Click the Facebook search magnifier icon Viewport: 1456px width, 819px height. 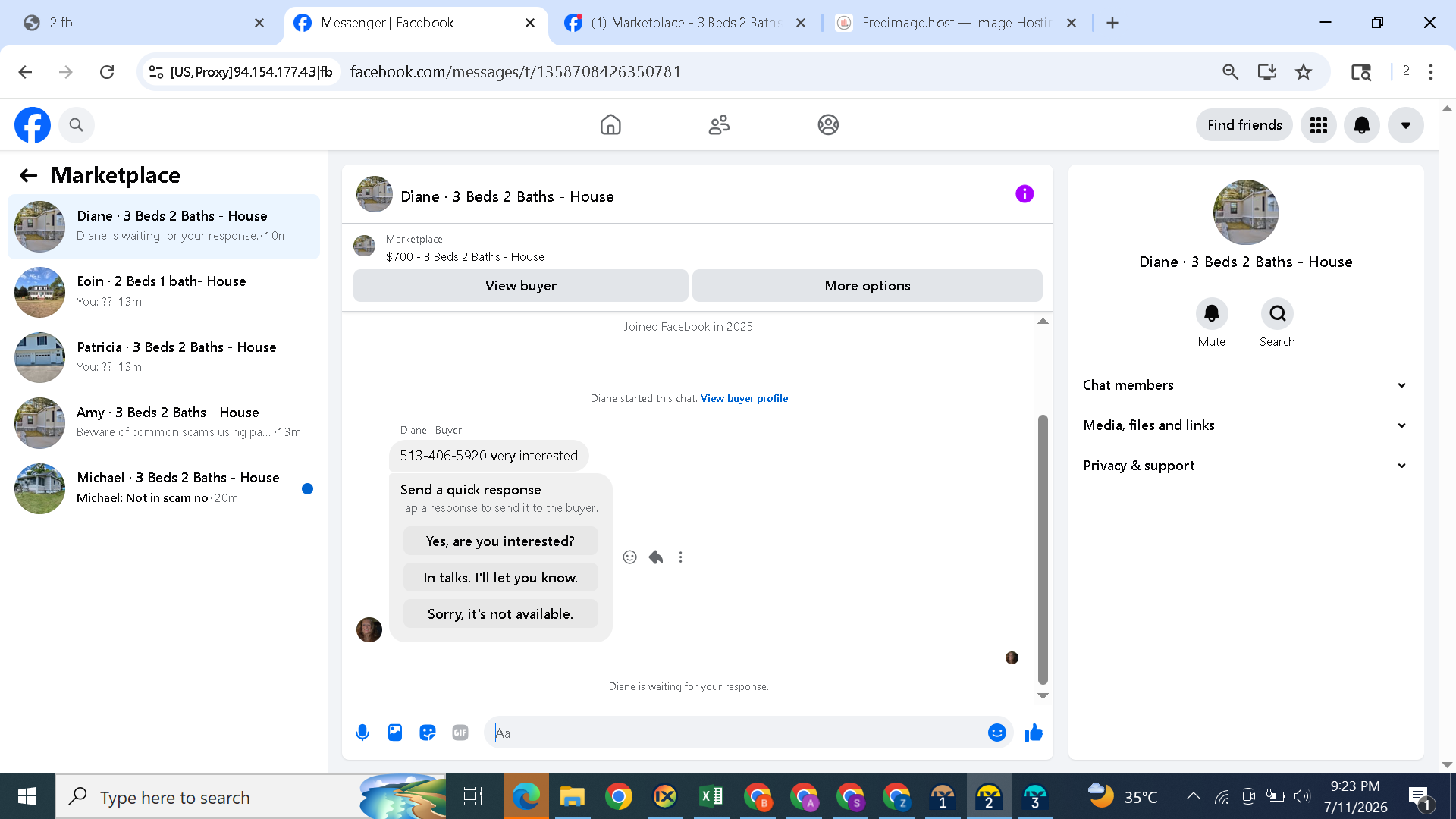[x=76, y=125]
